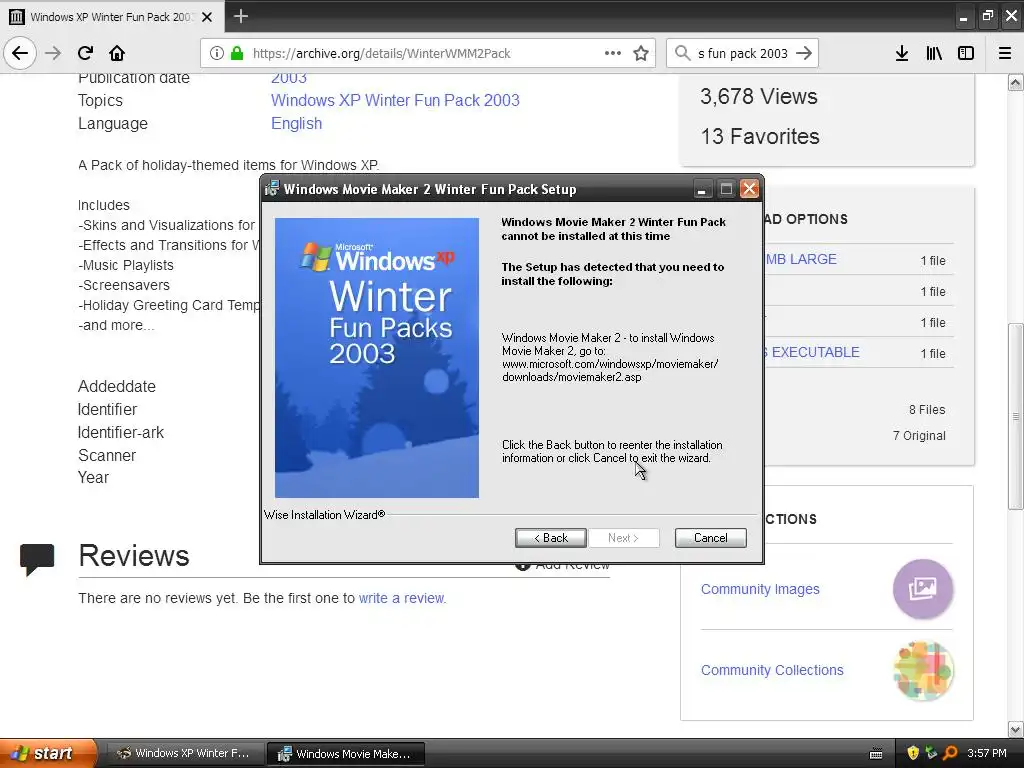
Task: Go back with the browser back arrow
Action: coord(20,53)
